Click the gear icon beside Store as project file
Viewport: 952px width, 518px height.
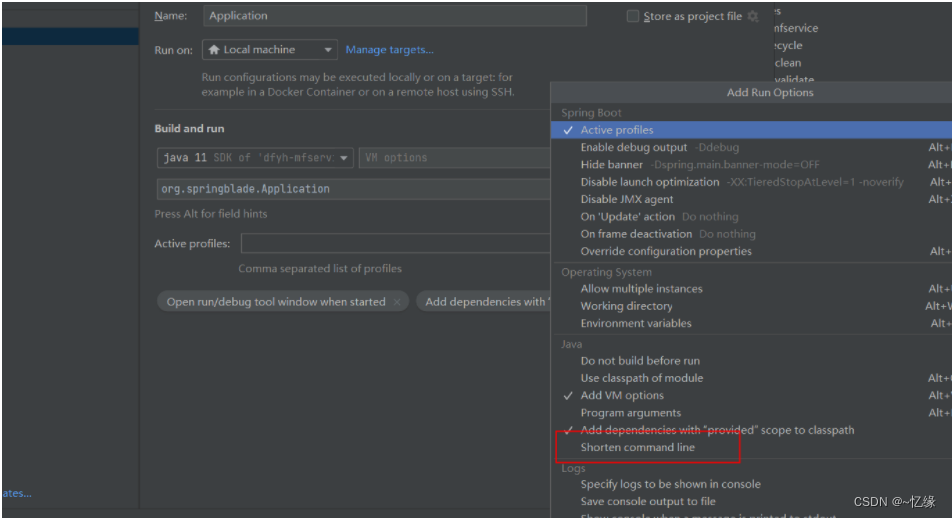pyautogui.click(x=753, y=16)
